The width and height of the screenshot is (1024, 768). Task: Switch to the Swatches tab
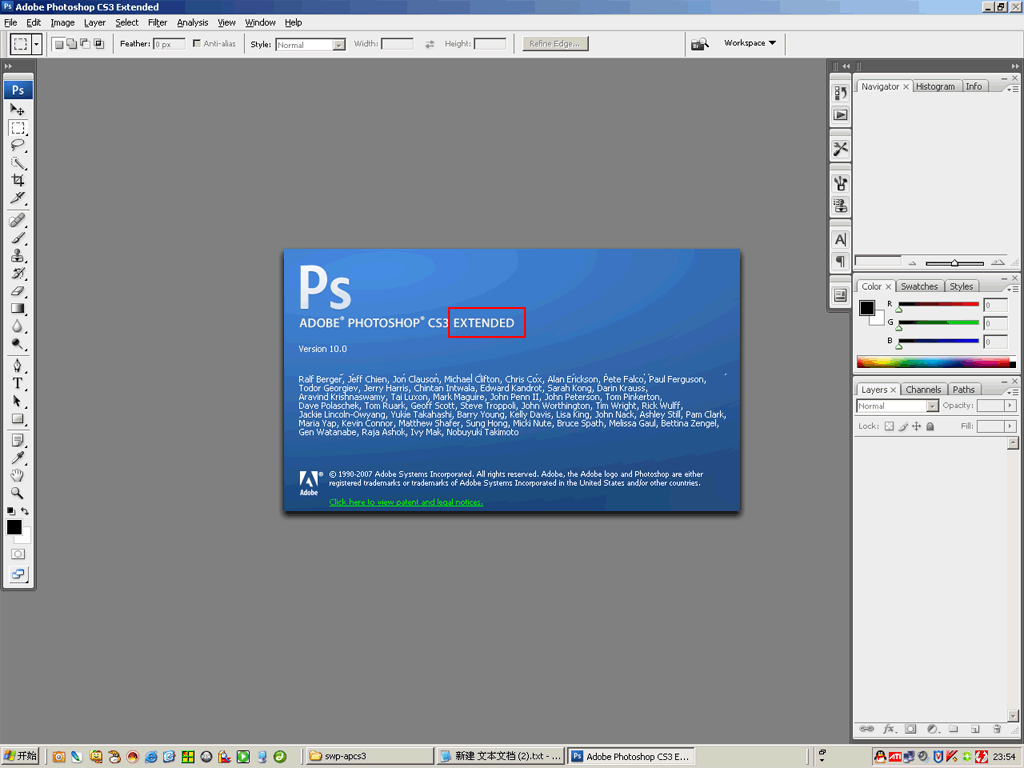click(x=919, y=286)
